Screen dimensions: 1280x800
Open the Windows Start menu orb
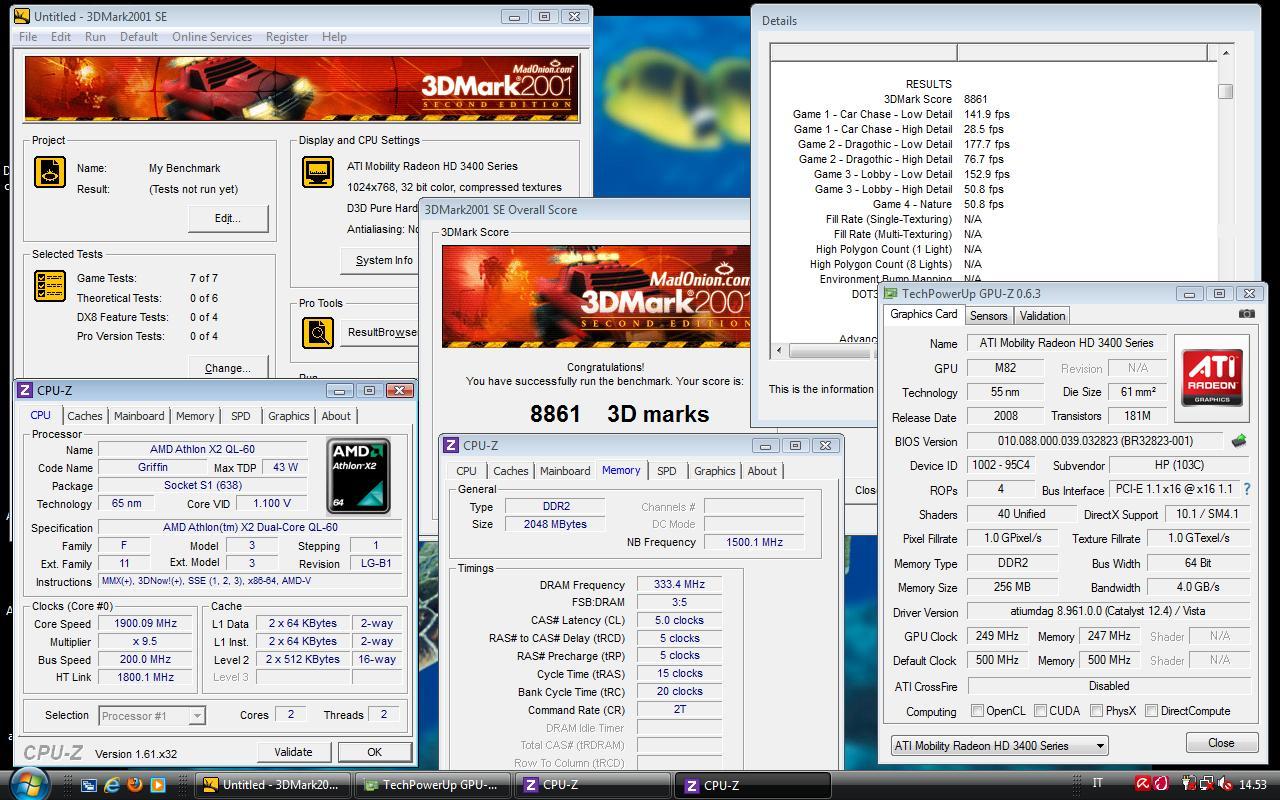coord(28,783)
